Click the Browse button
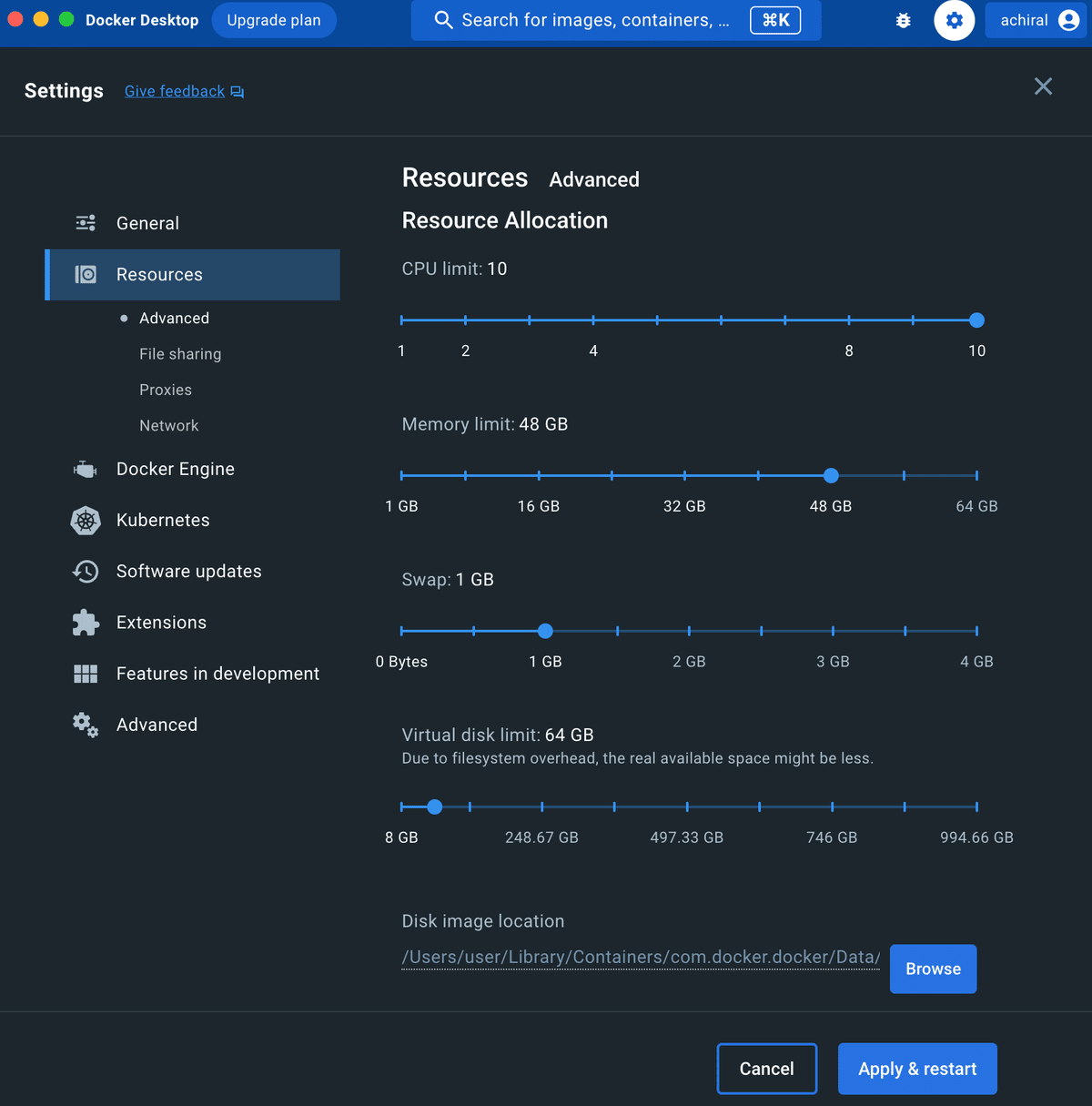This screenshot has height=1106, width=1092. [x=933, y=969]
